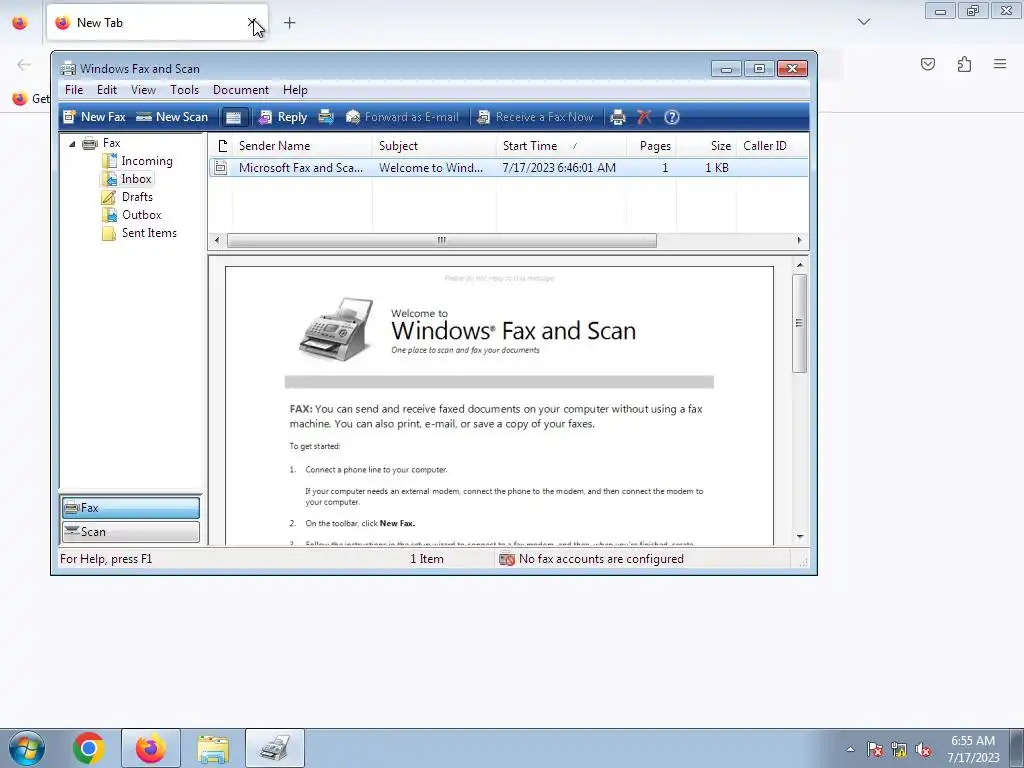
Task: Click Receive a Fax Now button
Action: click(535, 117)
